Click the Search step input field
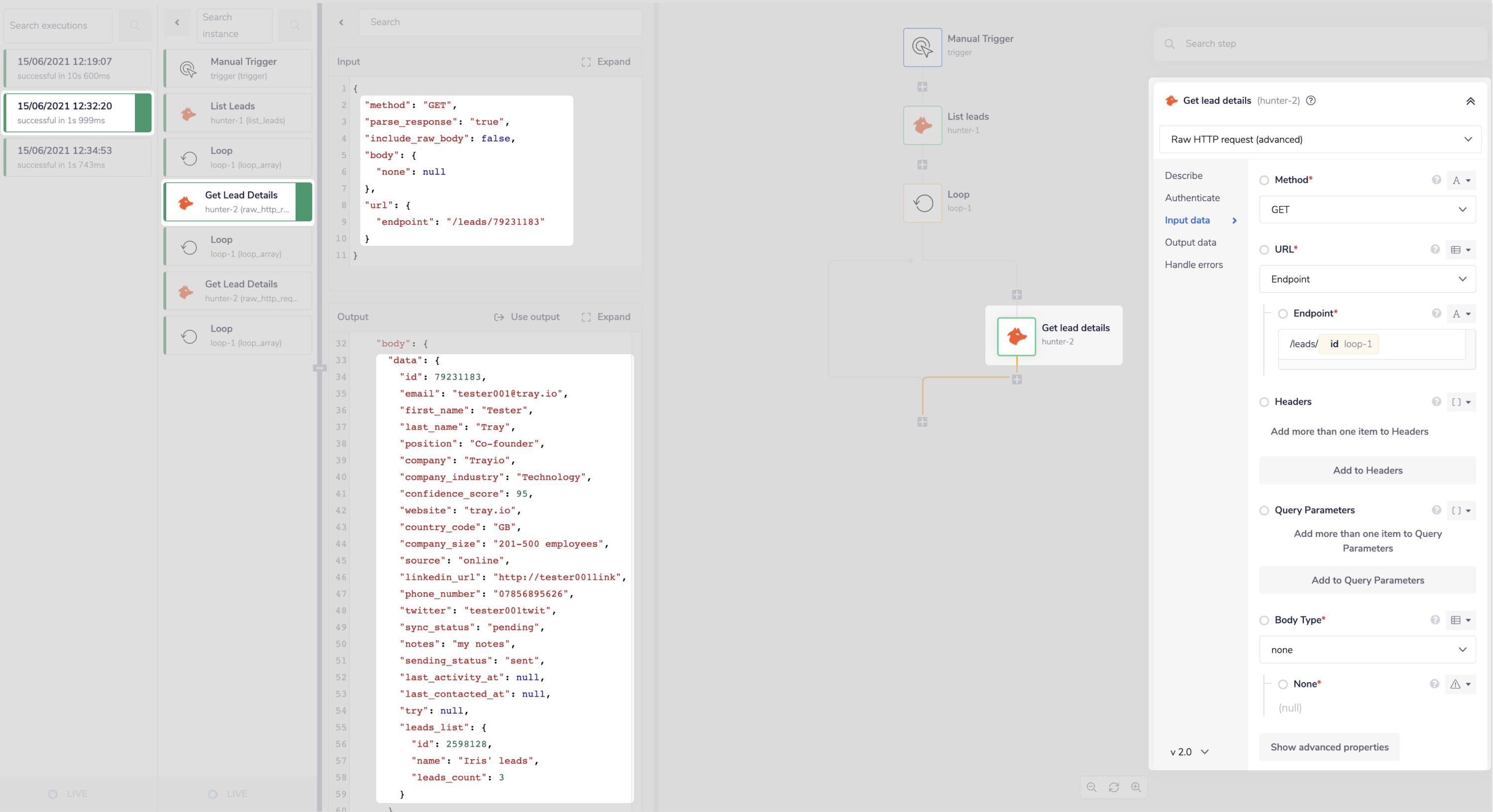 click(1321, 43)
